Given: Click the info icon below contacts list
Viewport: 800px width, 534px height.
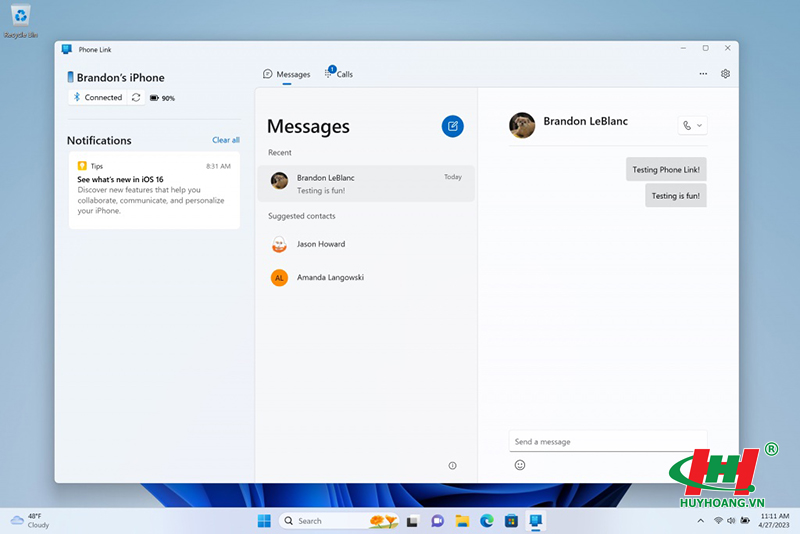Looking at the screenshot, I should click(452, 465).
